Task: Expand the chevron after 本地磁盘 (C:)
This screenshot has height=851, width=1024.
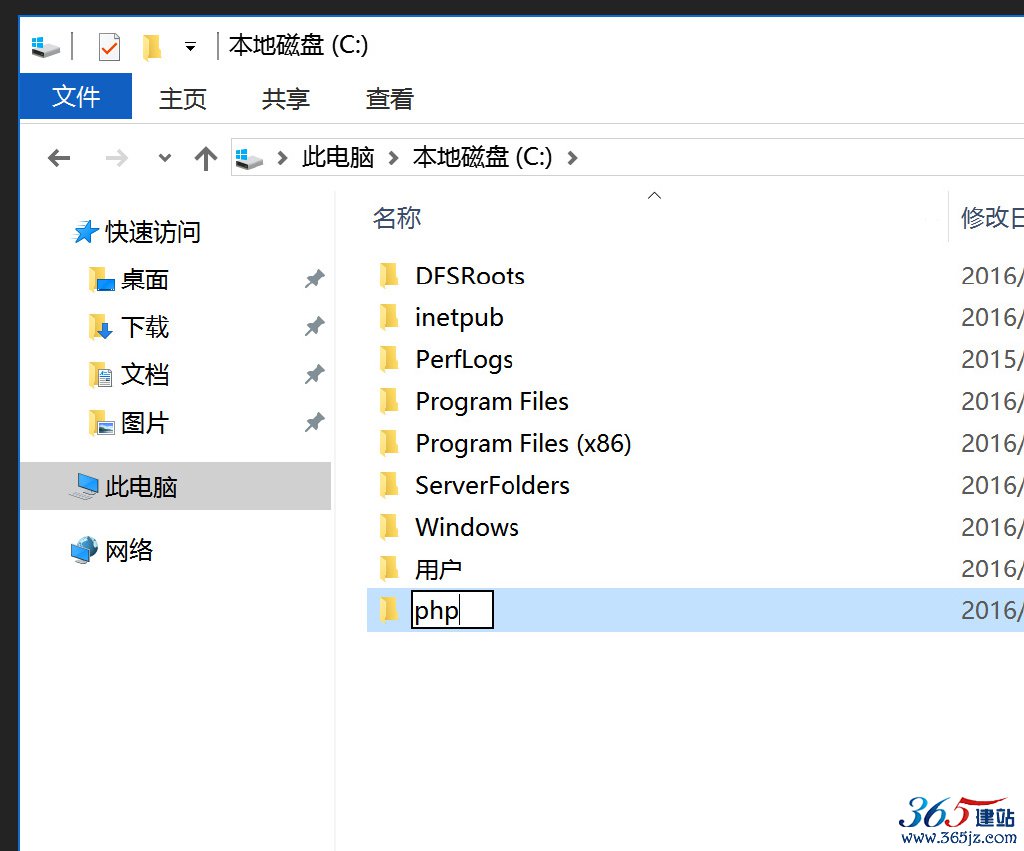Action: point(572,158)
